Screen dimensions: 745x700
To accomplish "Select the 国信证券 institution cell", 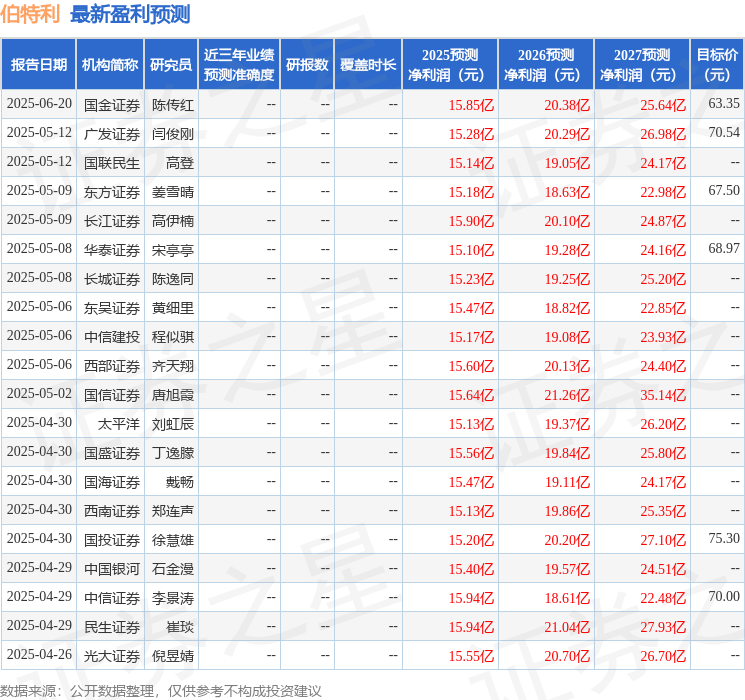I will 112,395.
